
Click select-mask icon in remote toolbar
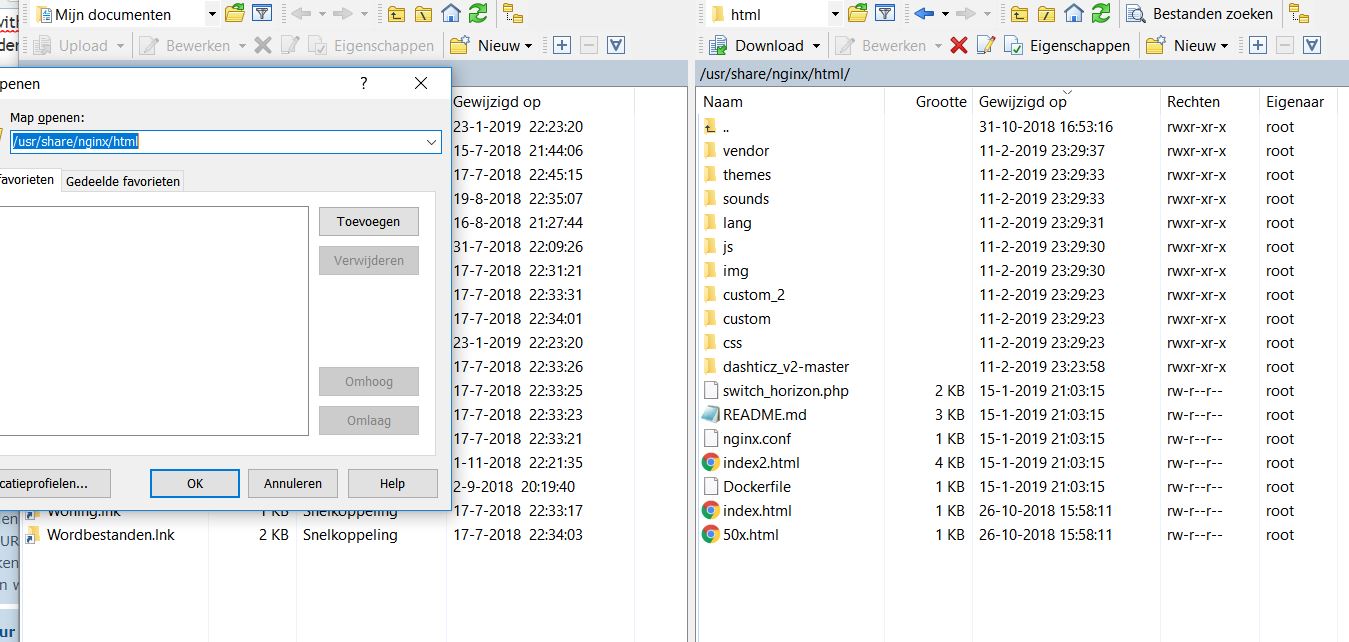pyautogui.click(x=1312, y=45)
